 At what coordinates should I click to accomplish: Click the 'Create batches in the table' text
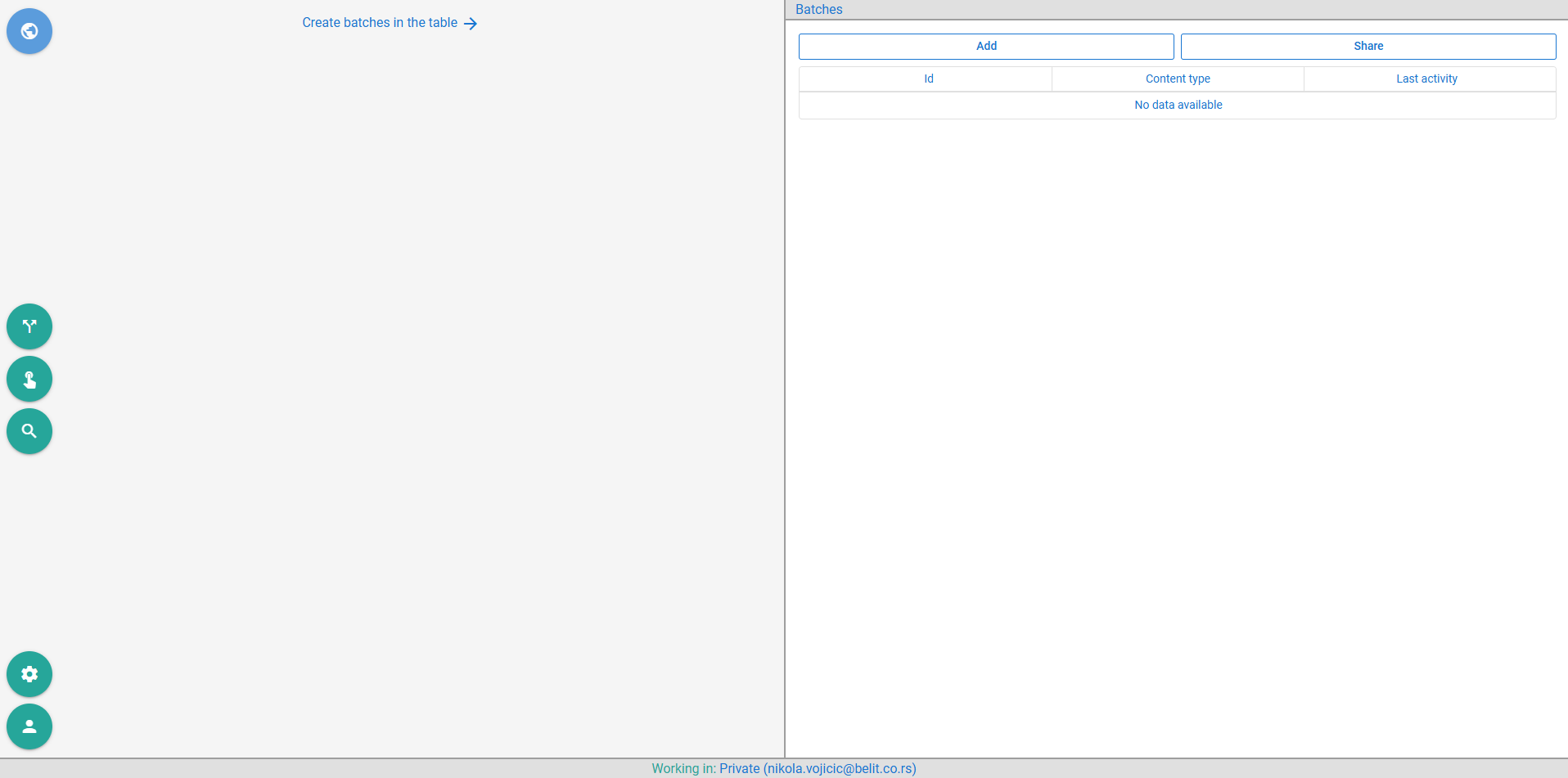(380, 23)
